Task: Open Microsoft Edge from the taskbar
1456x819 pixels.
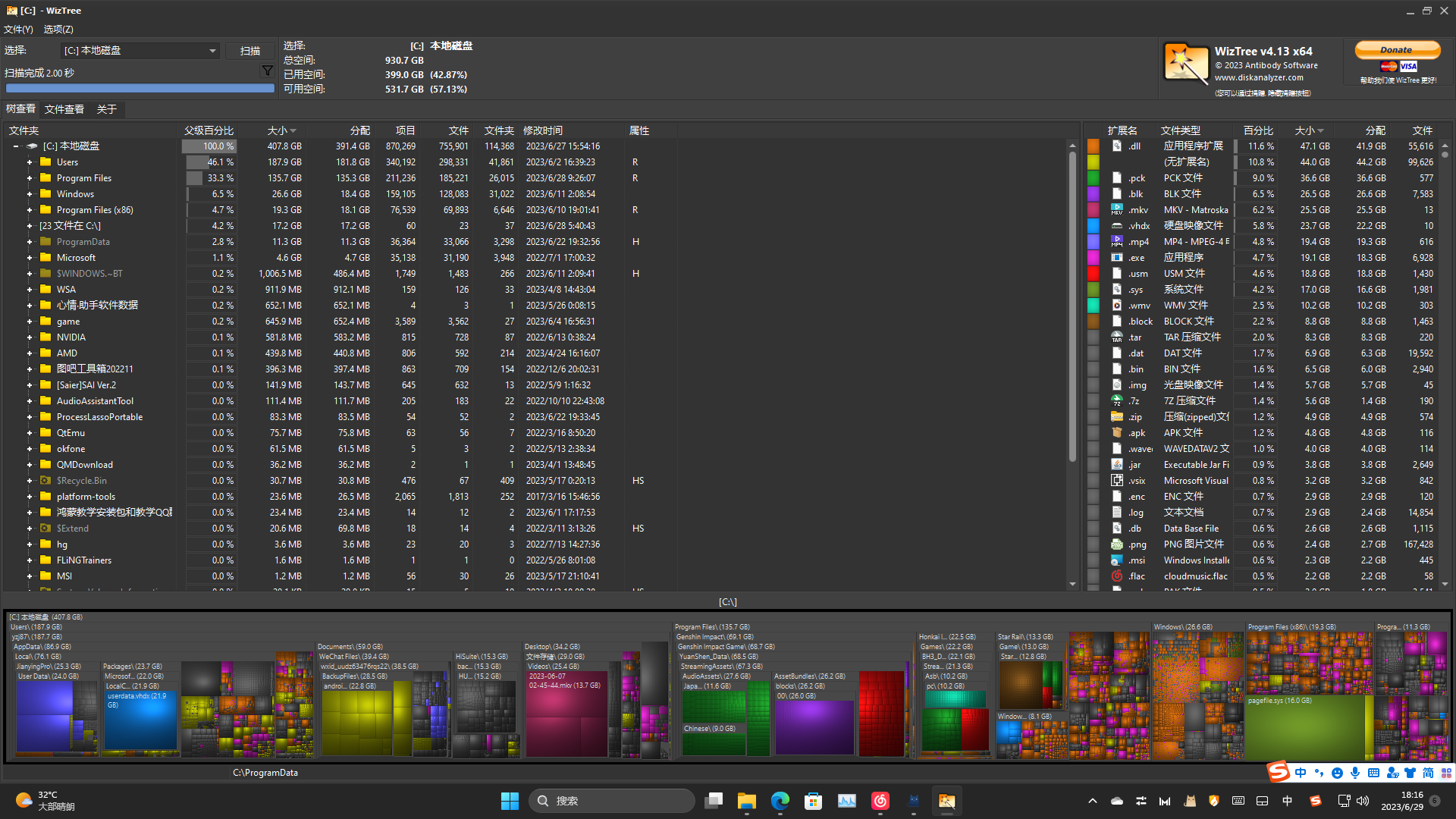Action: 780,801
